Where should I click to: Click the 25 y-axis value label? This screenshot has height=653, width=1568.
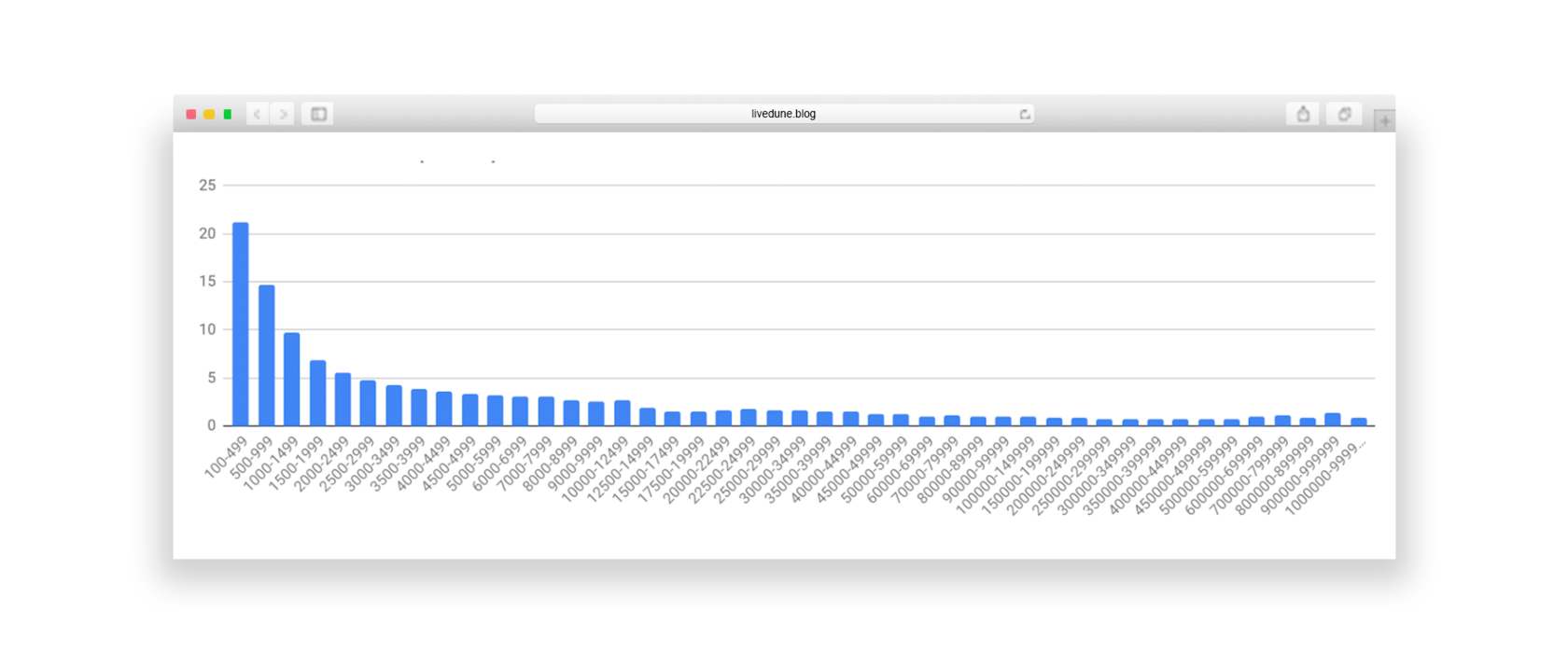(207, 186)
